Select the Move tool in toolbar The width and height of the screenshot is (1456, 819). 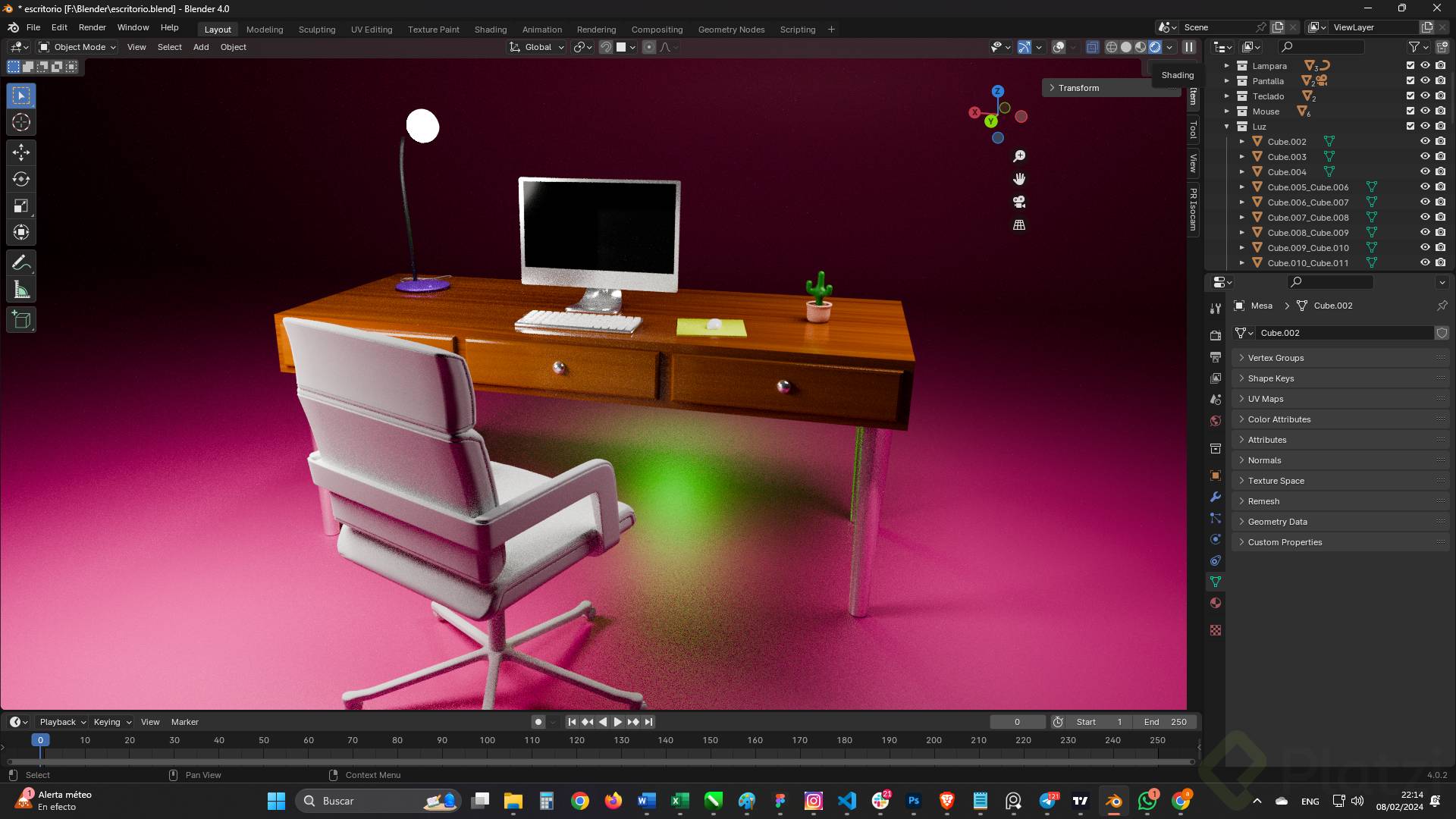tap(21, 152)
